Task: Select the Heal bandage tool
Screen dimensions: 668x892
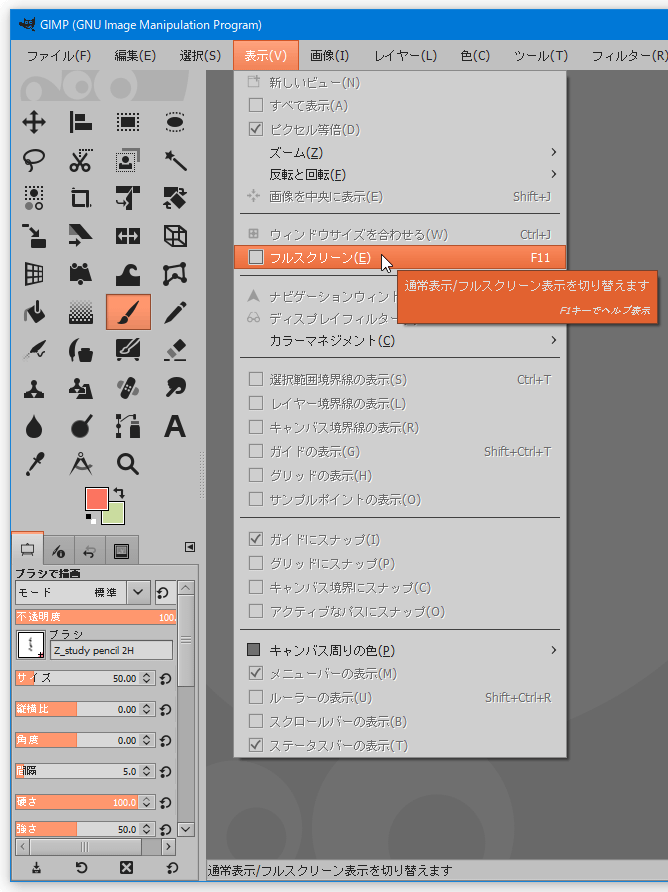Action: coord(128,389)
